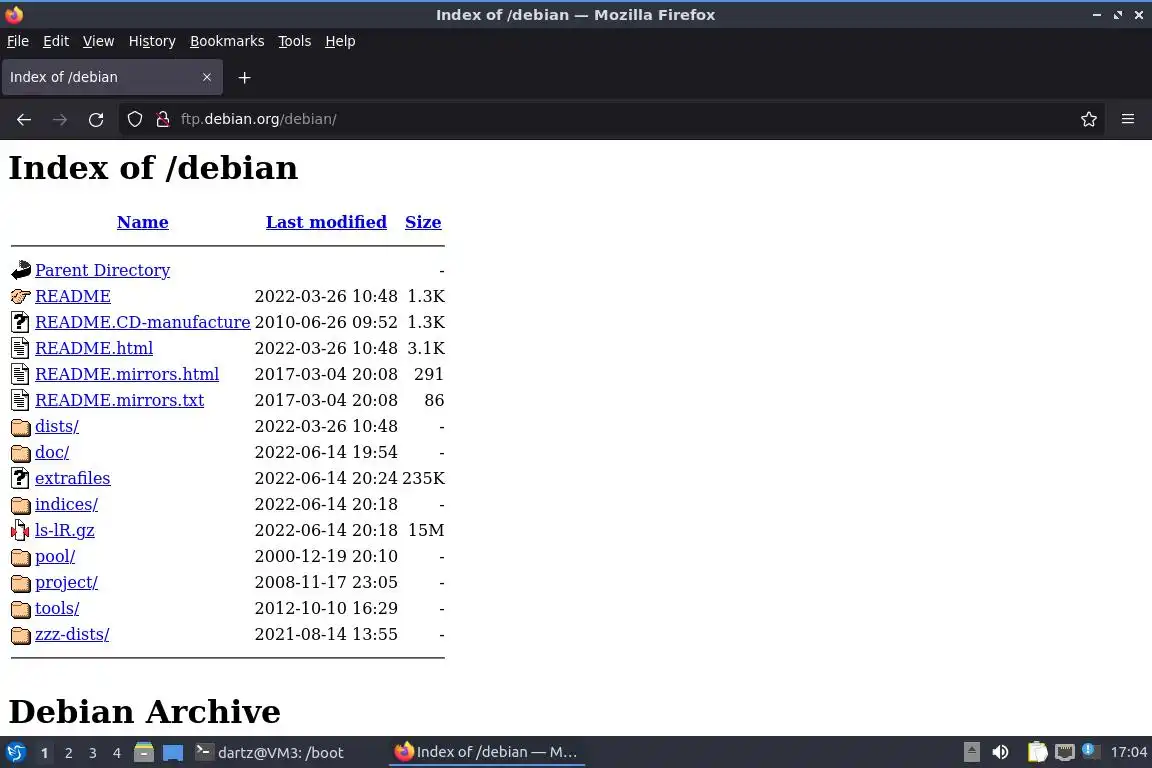Sort the listing by Size
The width and height of the screenshot is (1152, 768).
(x=423, y=222)
